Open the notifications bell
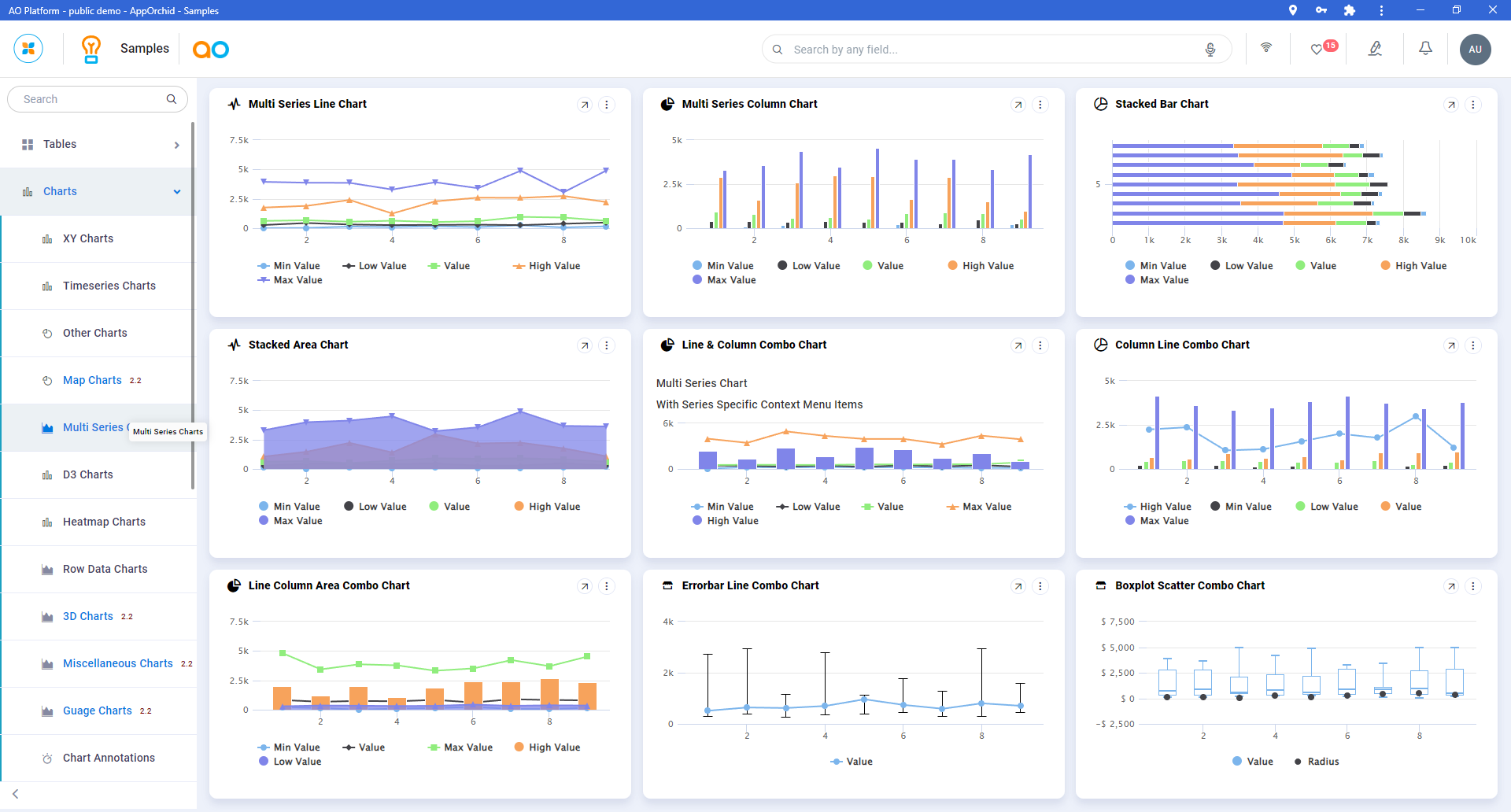The height and width of the screenshot is (812, 1511). coord(1425,49)
